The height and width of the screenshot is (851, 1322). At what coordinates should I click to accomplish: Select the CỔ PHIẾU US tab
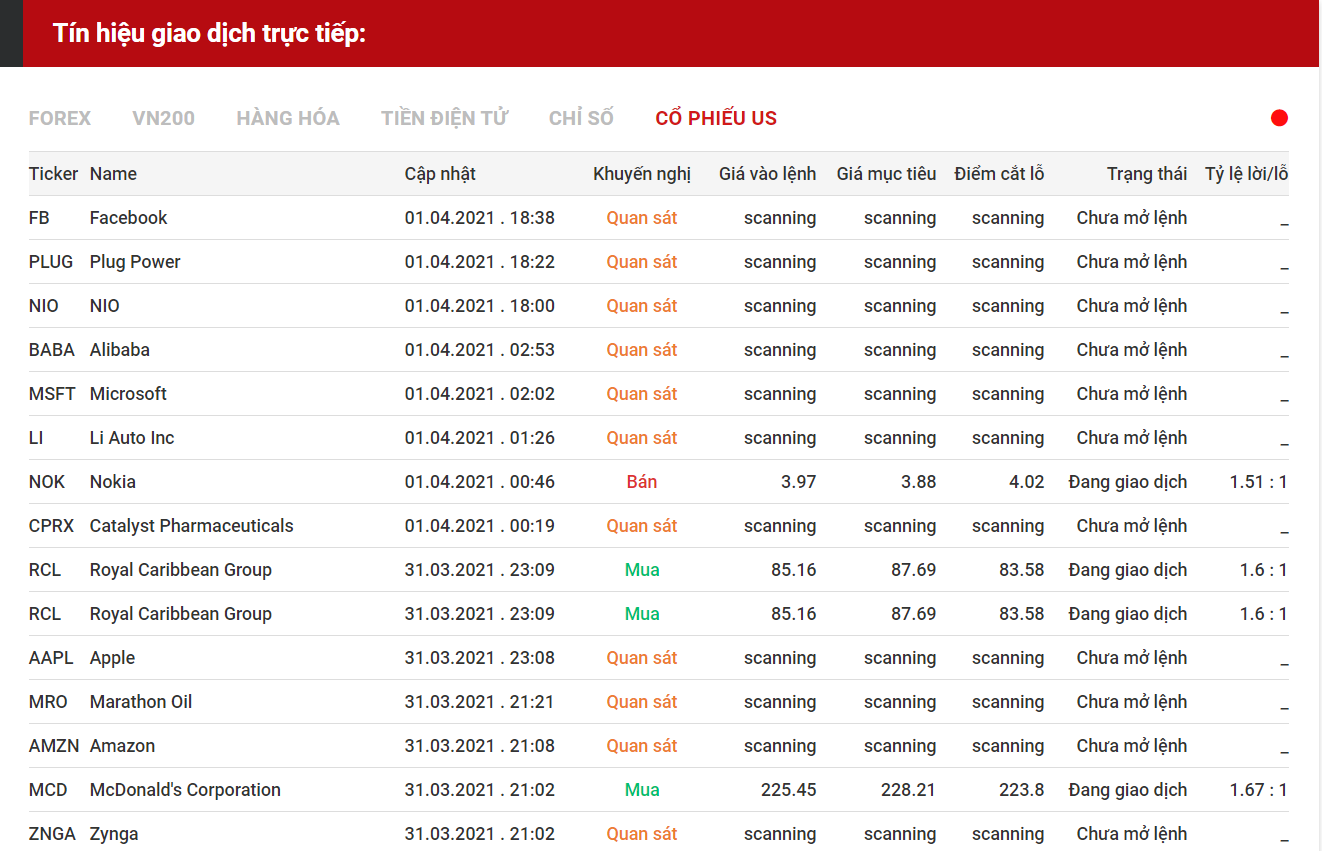coord(716,118)
